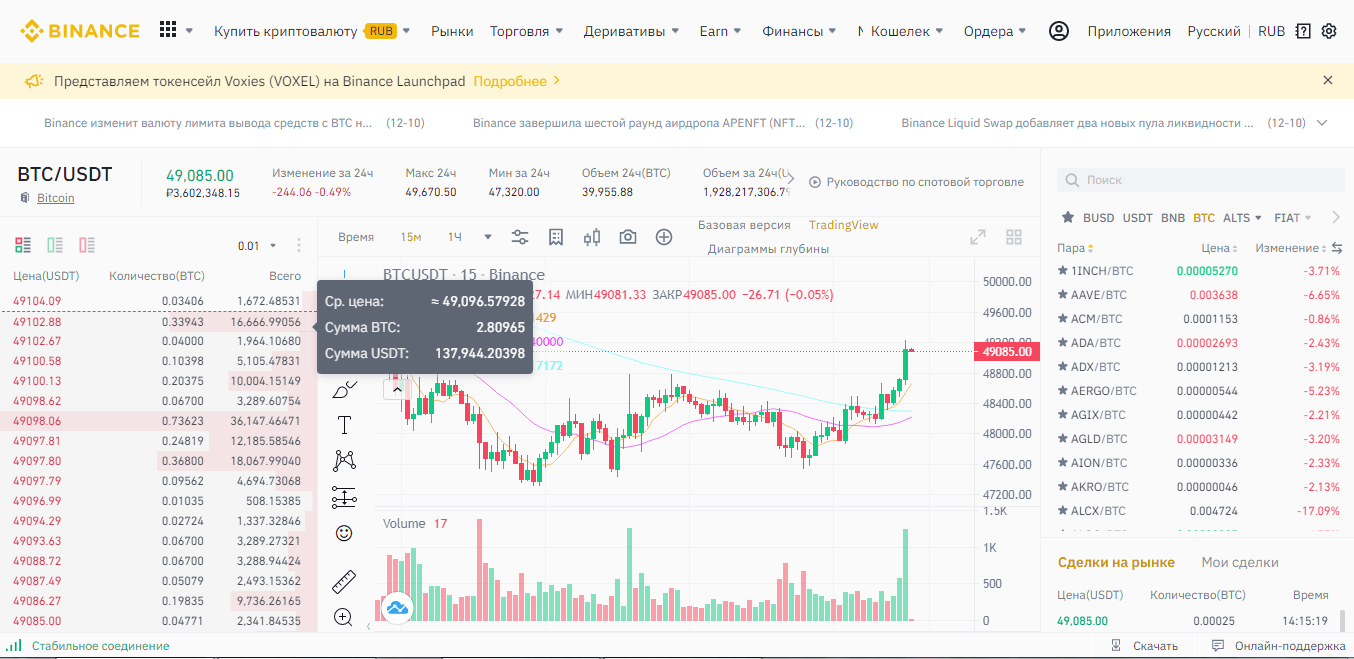Open the Ордера dropdown
Viewport: 1354px width, 659px height.
(x=995, y=31)
